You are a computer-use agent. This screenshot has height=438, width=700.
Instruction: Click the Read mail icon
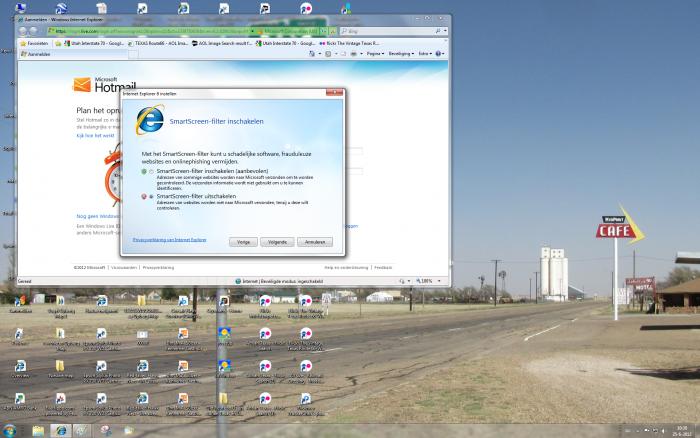[344, 54]
